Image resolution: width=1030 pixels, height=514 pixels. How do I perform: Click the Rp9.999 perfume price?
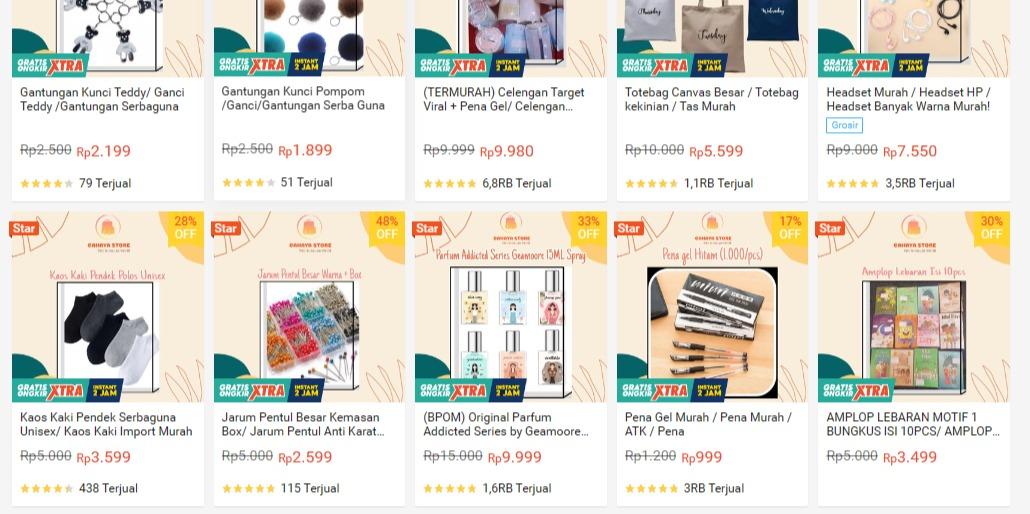(514, 457)
